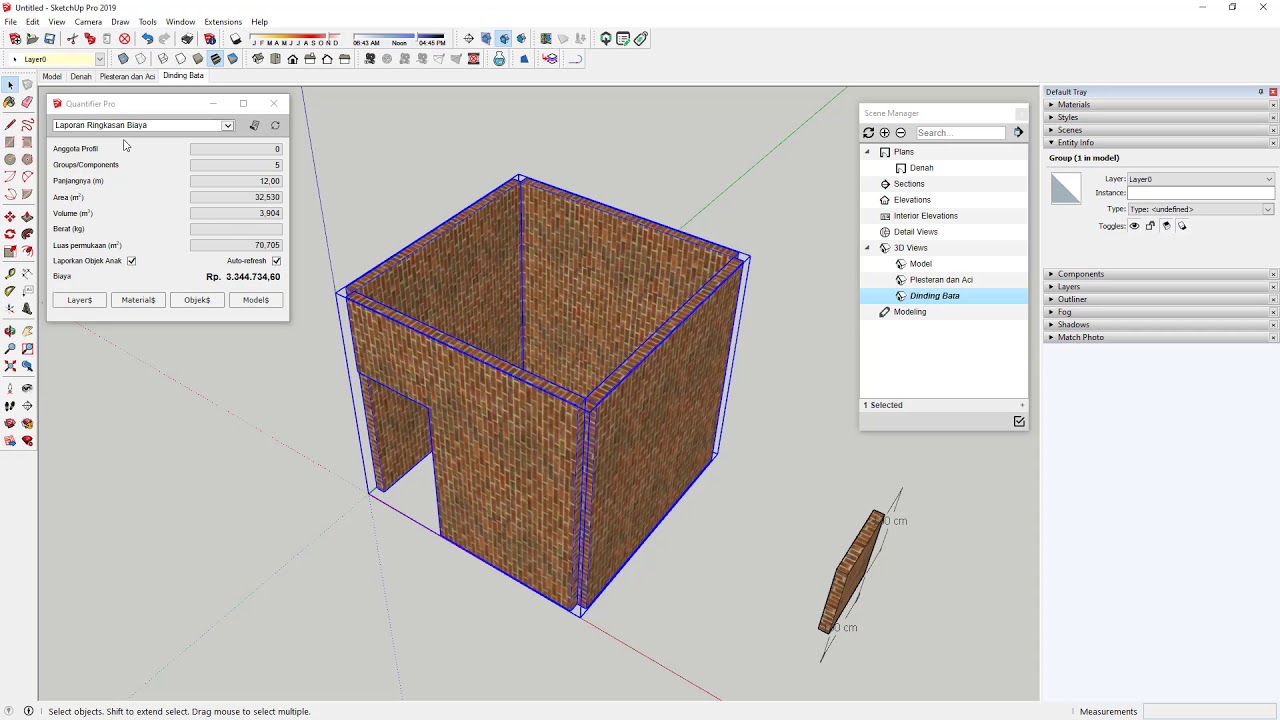This screenshot has width=1280, height=720.
Task: Select the Zoom magnifier tool
Action: point(10,348)
